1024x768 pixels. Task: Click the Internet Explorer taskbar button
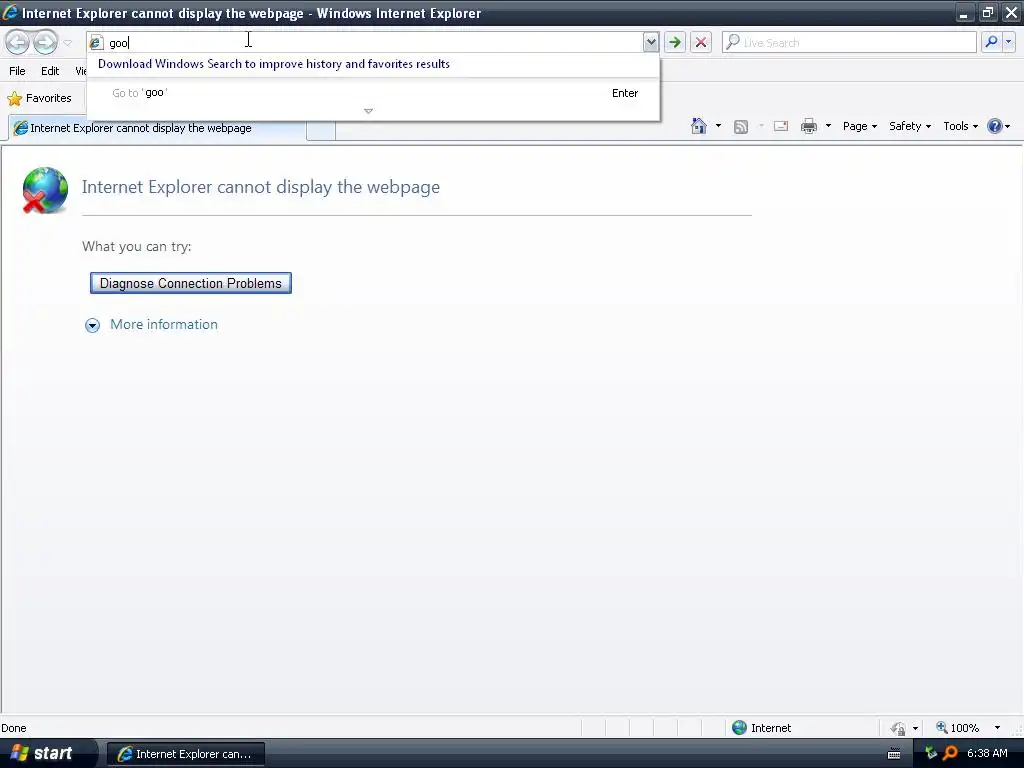[185, 754]
